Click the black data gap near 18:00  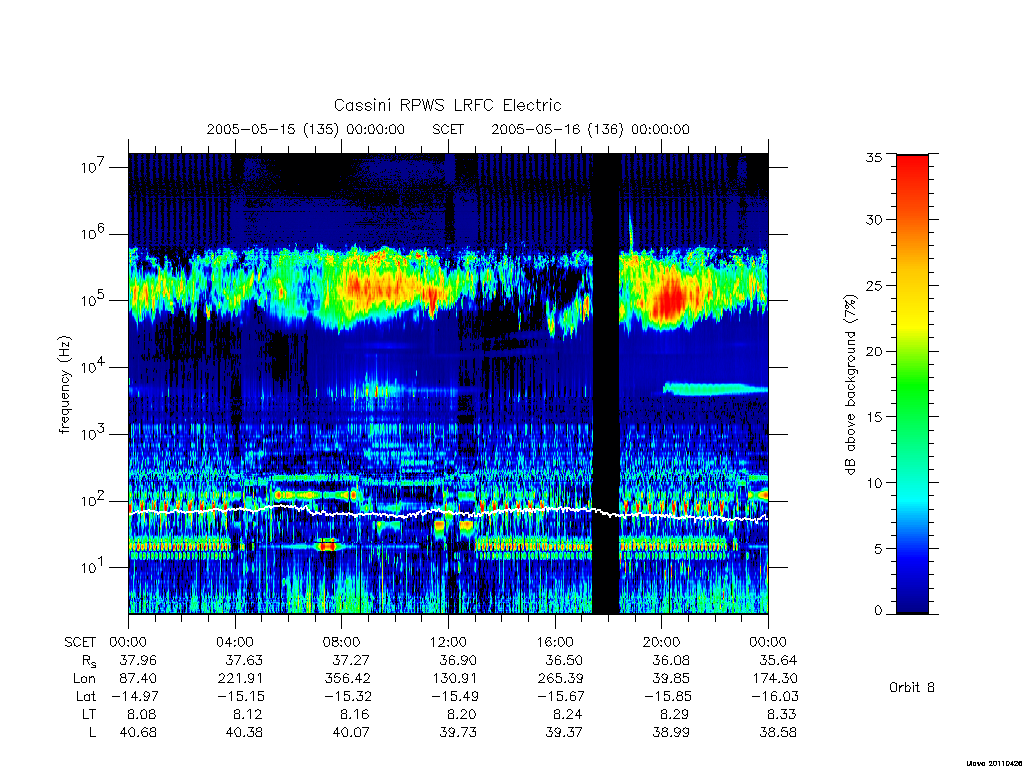click(605, 384)
